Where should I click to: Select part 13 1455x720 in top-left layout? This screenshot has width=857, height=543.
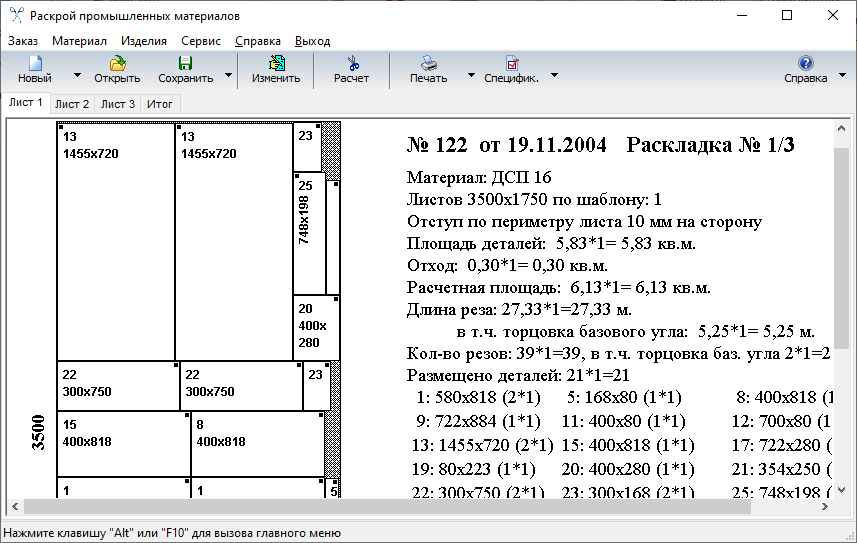coord(116,240)
